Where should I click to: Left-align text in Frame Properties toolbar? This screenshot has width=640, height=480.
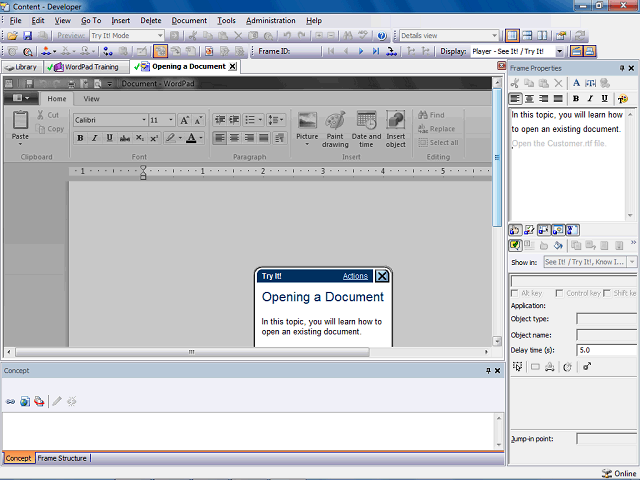(x=516, y=99)
